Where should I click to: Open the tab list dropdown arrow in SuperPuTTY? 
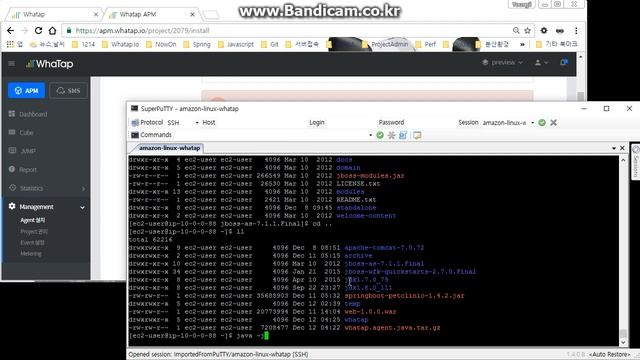point(614,148)
